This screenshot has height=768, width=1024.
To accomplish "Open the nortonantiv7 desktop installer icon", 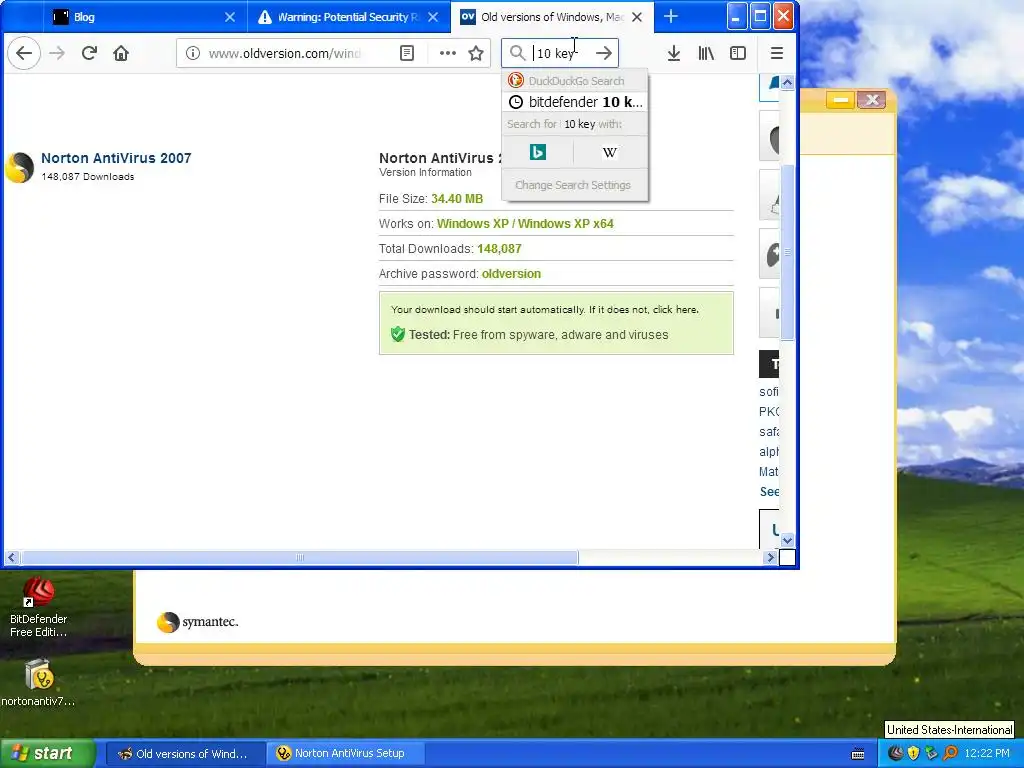I will (x=38, y=683).
